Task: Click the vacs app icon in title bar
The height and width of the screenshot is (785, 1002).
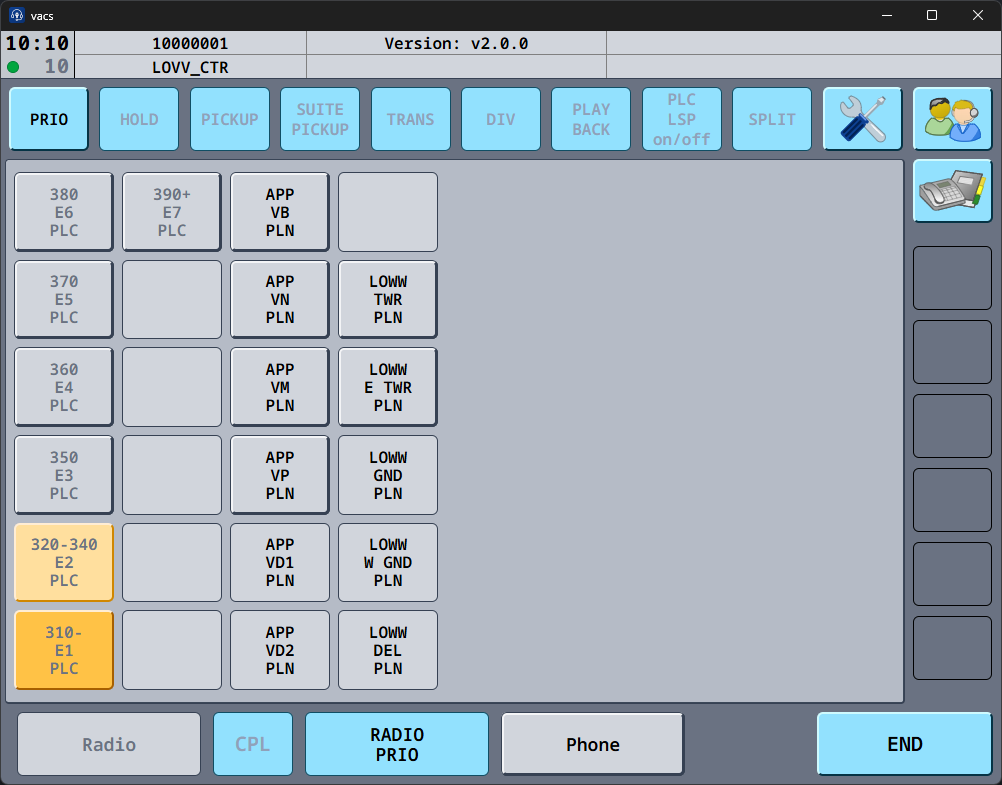Action: click(x=17, y=15)
